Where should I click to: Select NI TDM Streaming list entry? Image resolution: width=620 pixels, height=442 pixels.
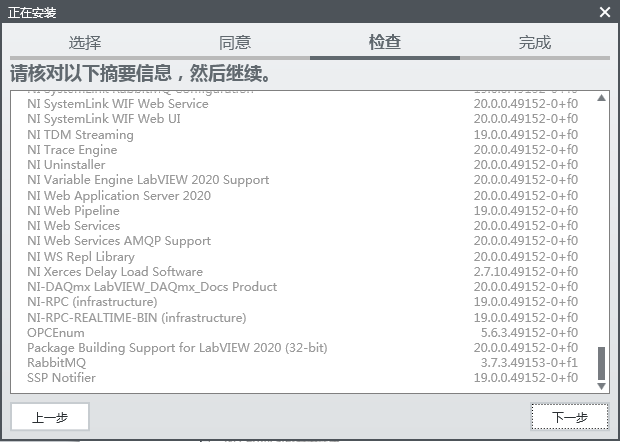(81, 134)
